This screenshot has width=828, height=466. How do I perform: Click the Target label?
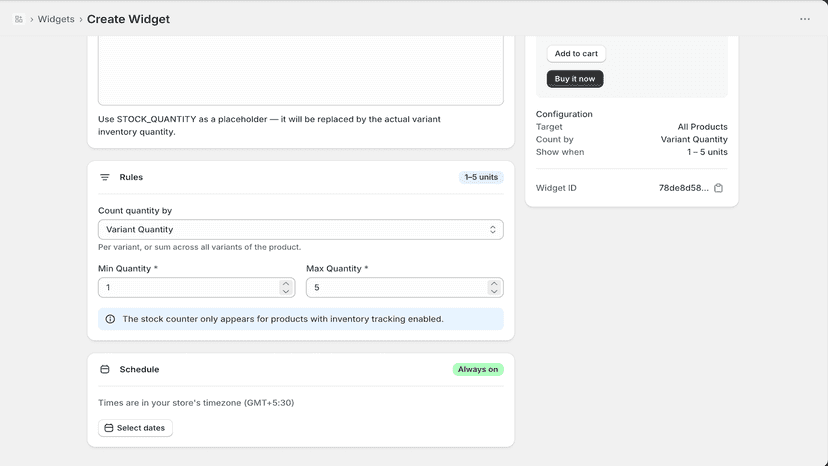click(549, 127)
